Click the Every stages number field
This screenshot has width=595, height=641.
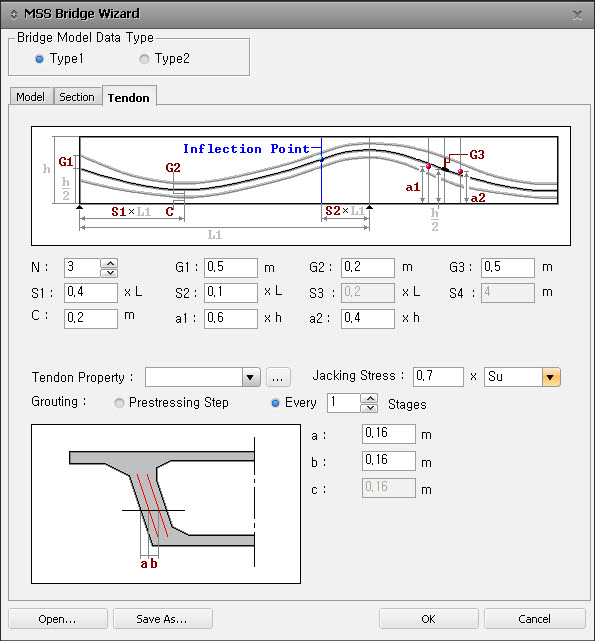[344, 403]
